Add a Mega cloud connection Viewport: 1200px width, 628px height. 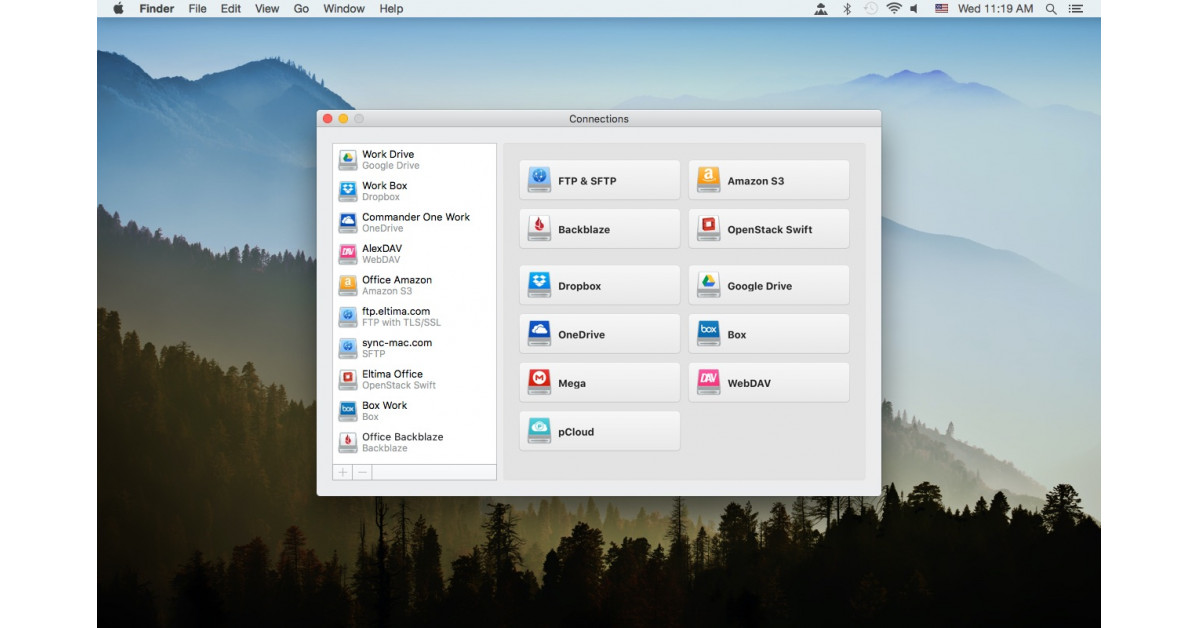click(x=600, y=383)
